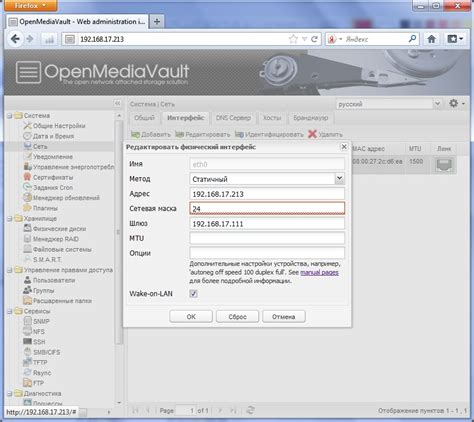Switch to the DNS Сервер tab
The height and width of the screenshot is (422, 474).
coord(233,118)
